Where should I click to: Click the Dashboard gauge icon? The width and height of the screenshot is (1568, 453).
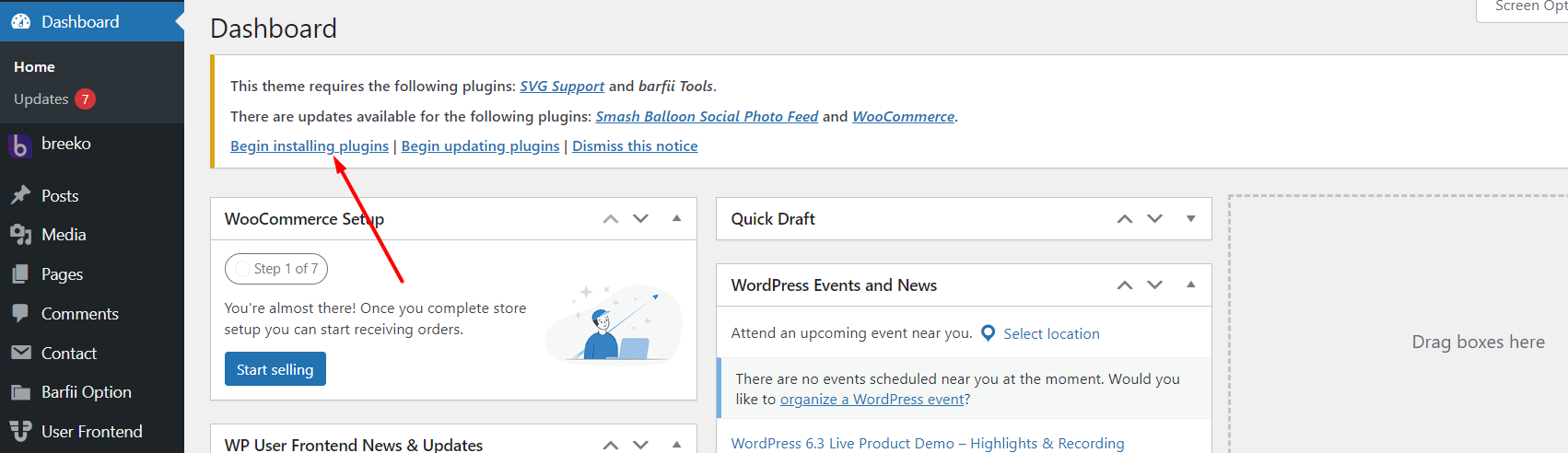tap(20, 21)
